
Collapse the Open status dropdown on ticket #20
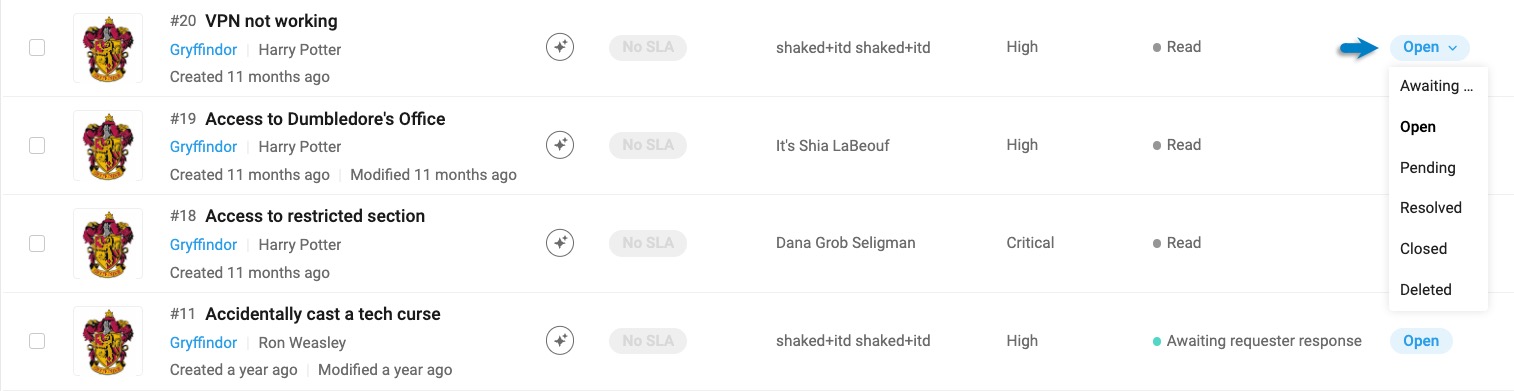[x=1429, y=47]
